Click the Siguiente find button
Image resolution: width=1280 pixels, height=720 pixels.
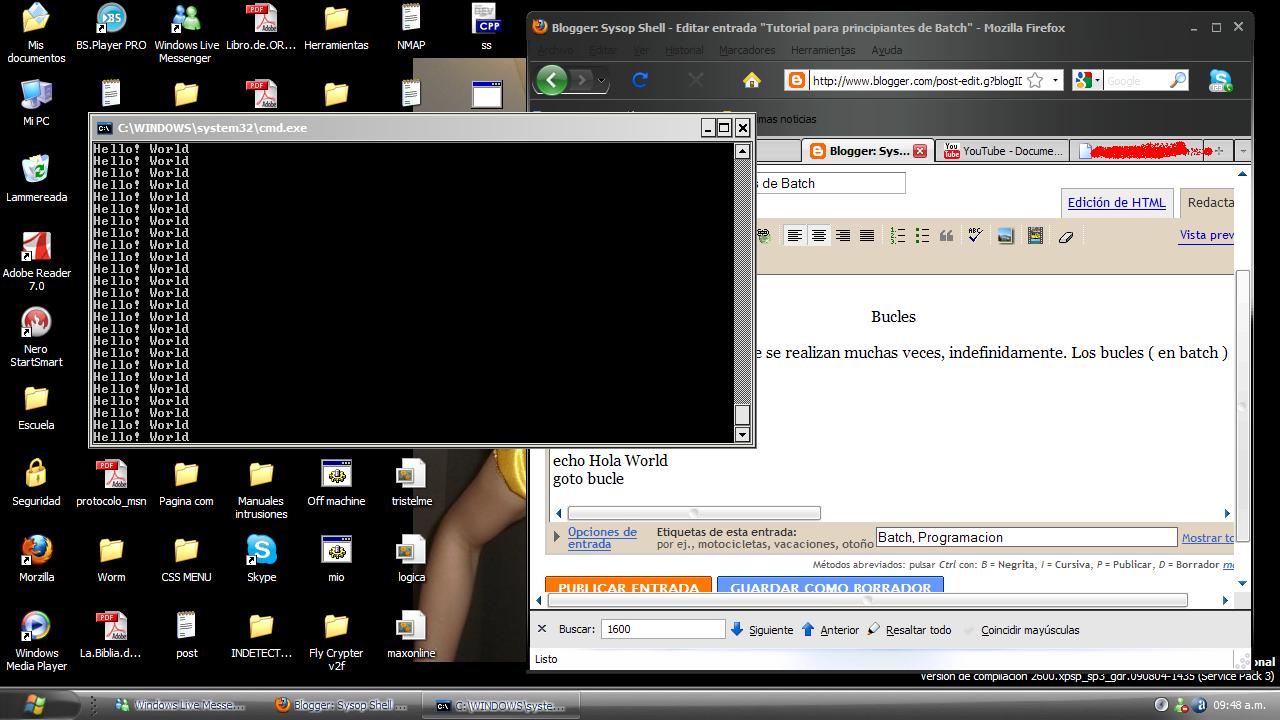click(x=762, y=630)
